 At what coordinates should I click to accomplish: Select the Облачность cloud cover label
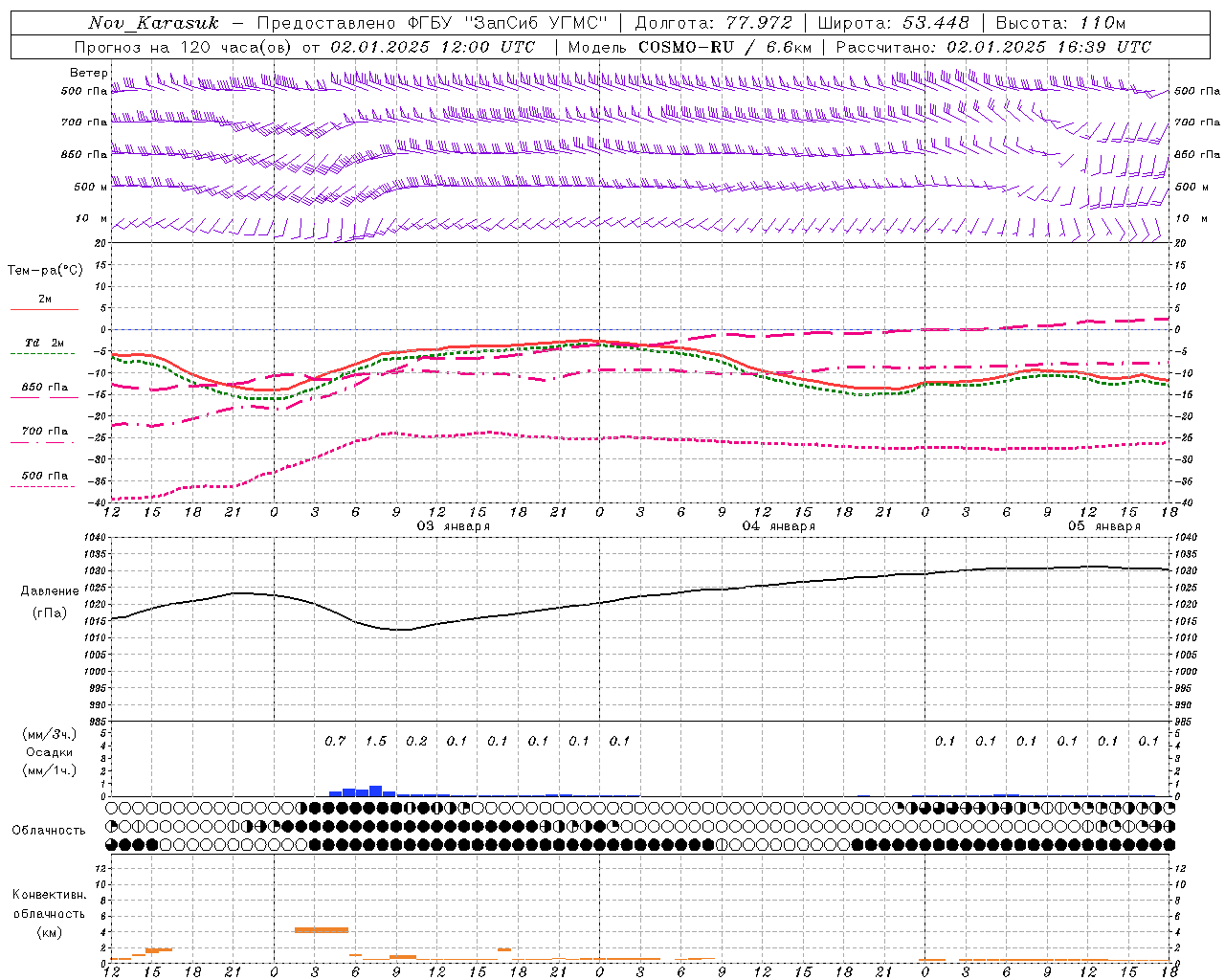[x=49, y=831]
